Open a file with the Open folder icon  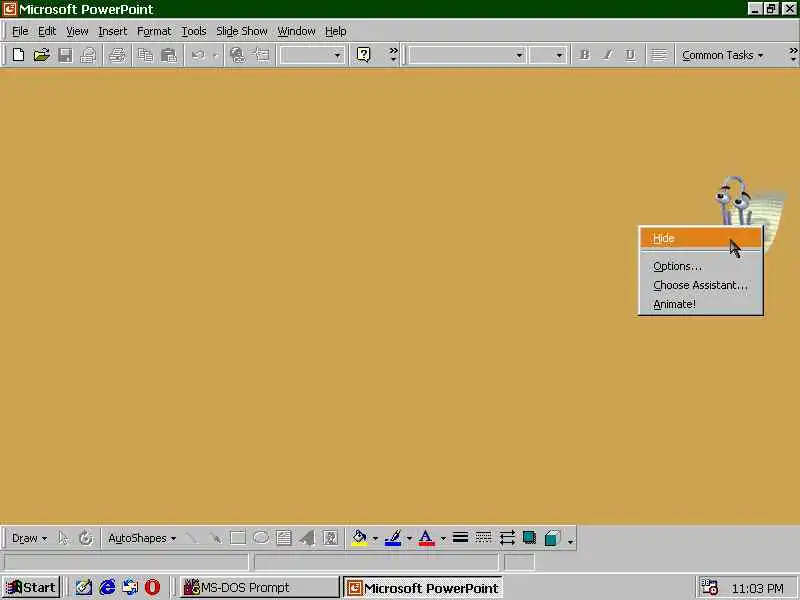click(x=41, y=55)
